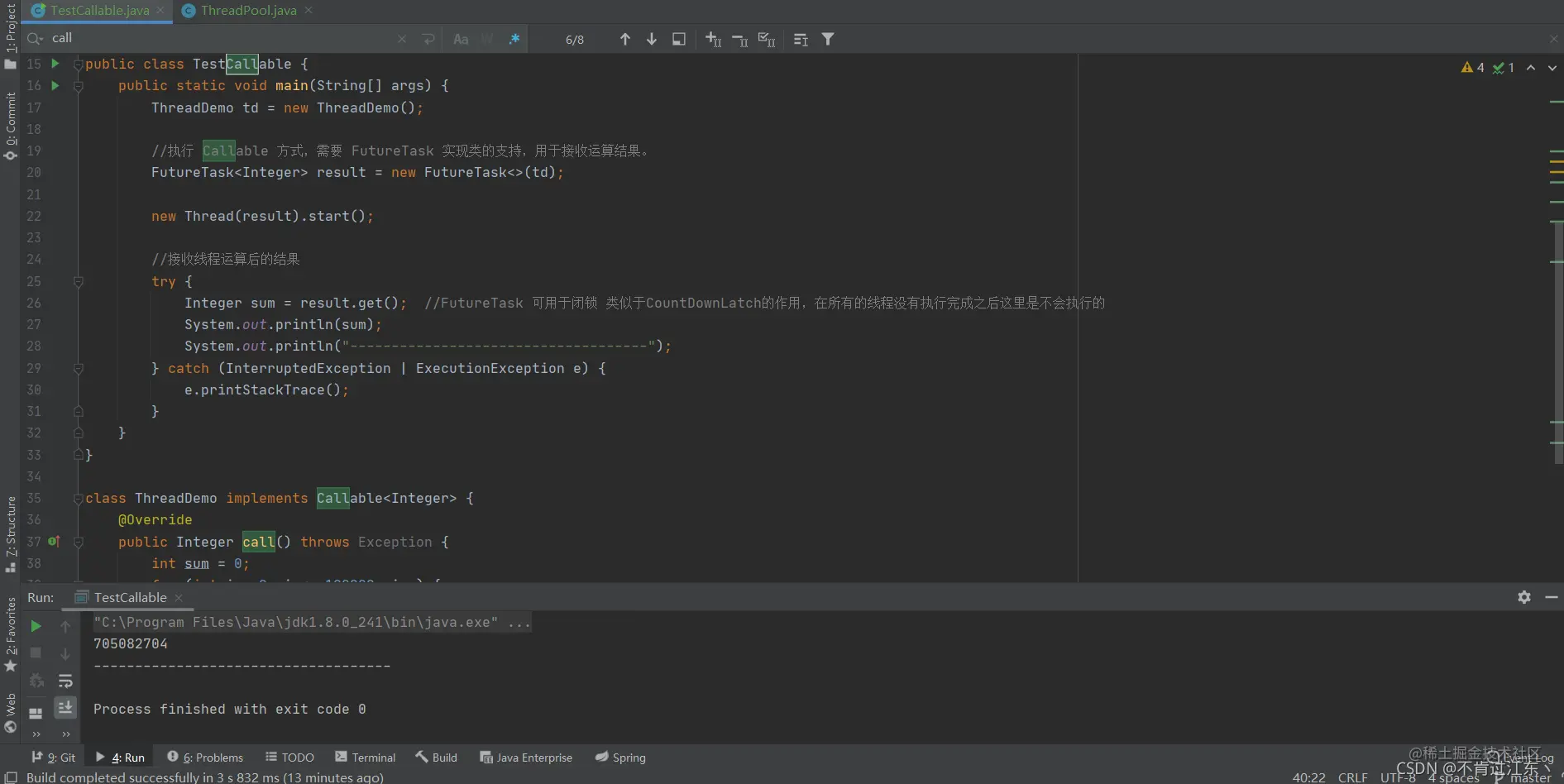Toggle Match Case Aa option
1564x784 pixels.
pyautogui.click(x=461, y=39)
